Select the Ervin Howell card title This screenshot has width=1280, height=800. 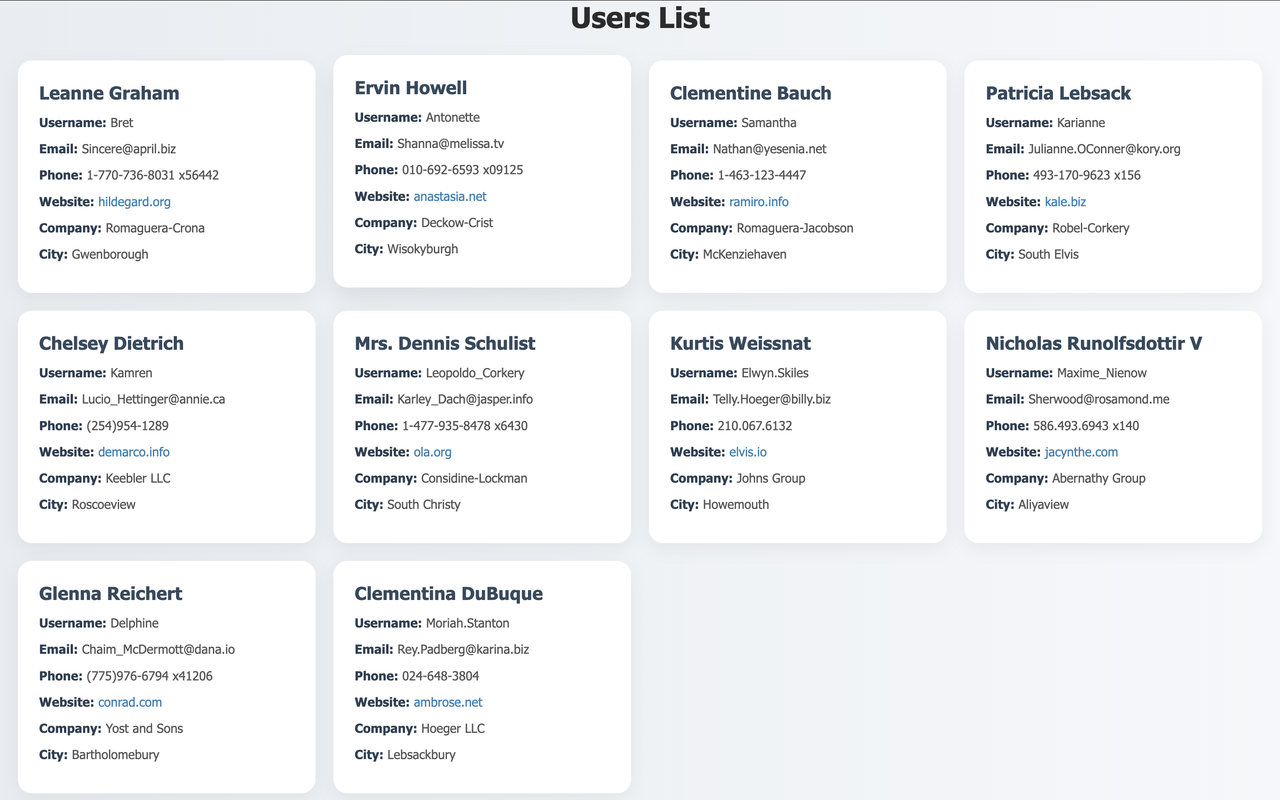[411, 88]
